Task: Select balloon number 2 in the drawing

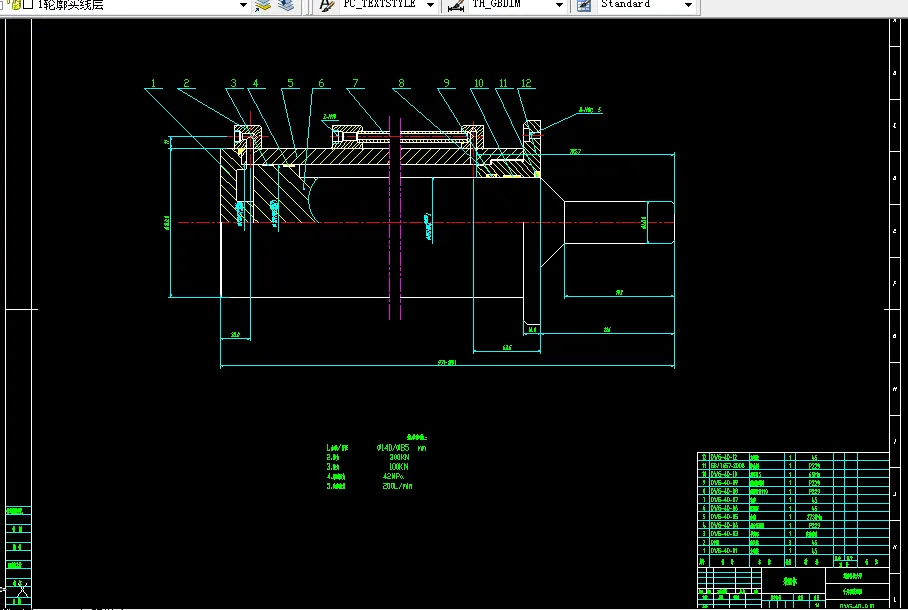Action: coord(186,83)
